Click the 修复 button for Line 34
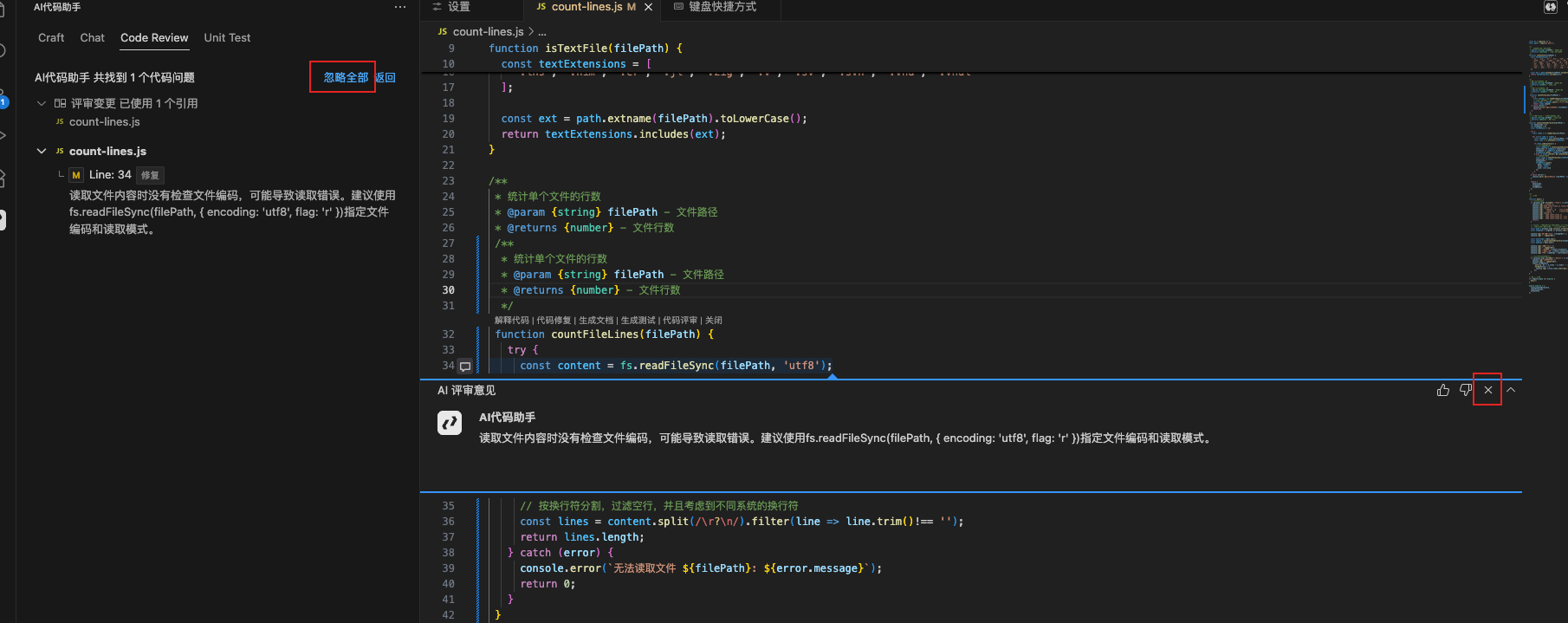 coord(150,175)
